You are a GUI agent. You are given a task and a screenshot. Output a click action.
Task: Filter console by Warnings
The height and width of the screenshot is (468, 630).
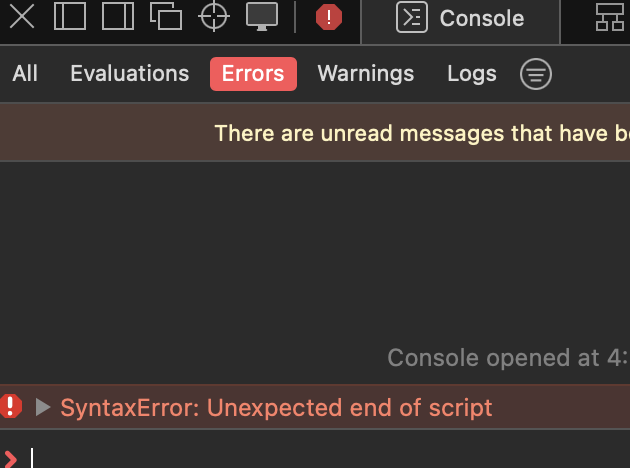coord(366,74)
